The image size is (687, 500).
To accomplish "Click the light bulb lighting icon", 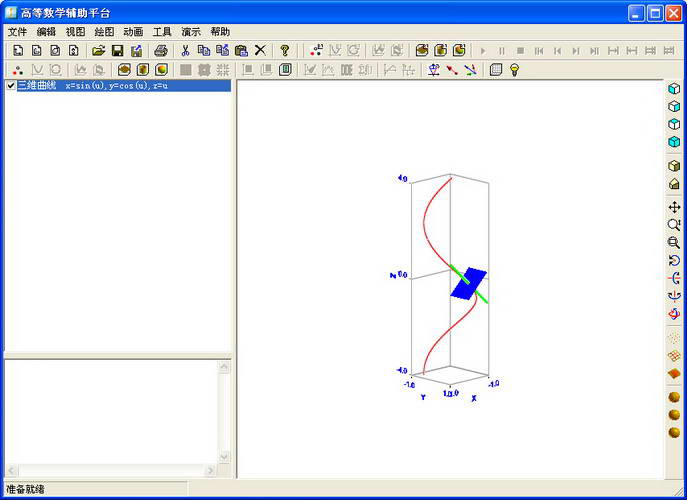I will (515, 70).
